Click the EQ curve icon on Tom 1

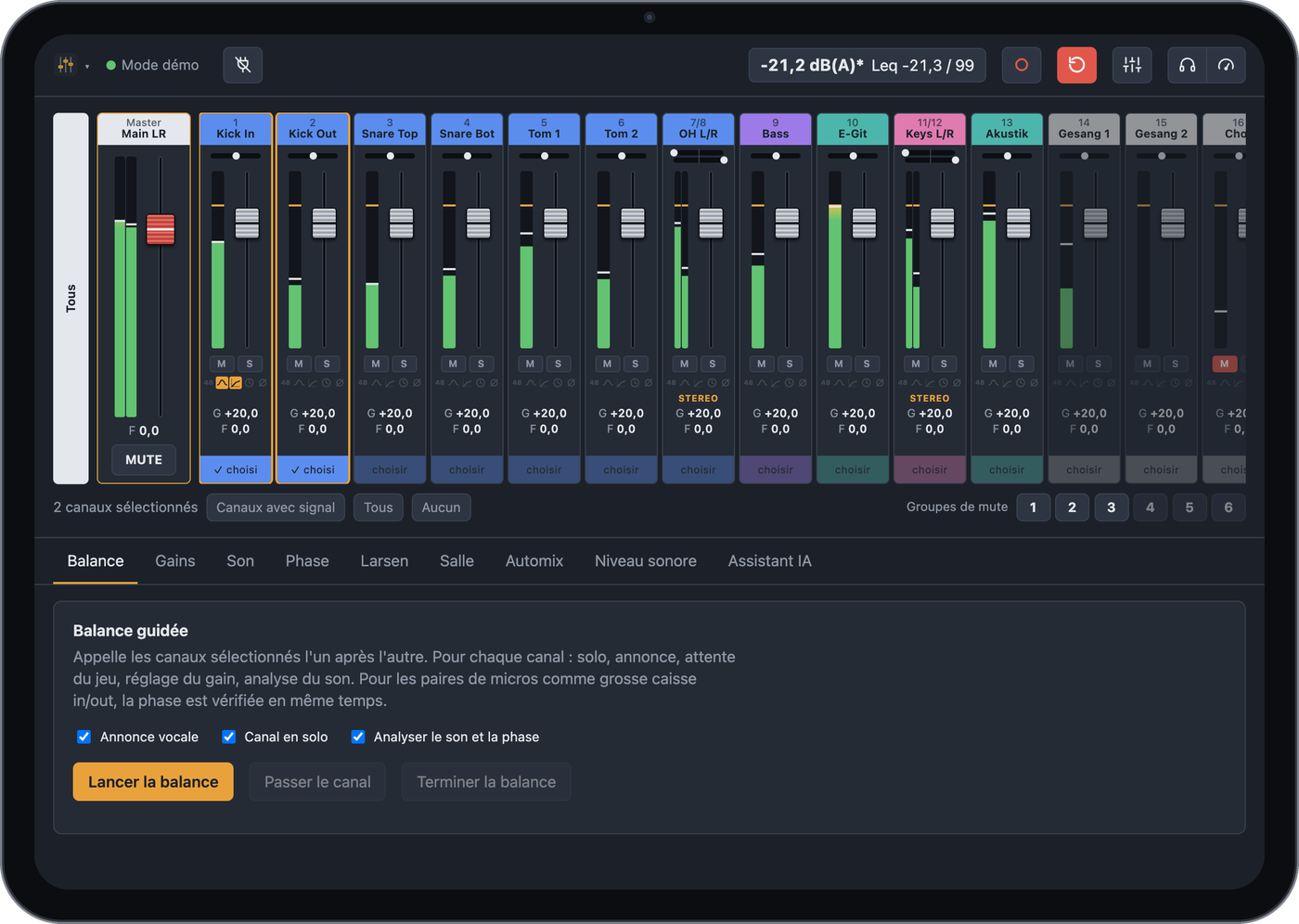coord(530,383)
